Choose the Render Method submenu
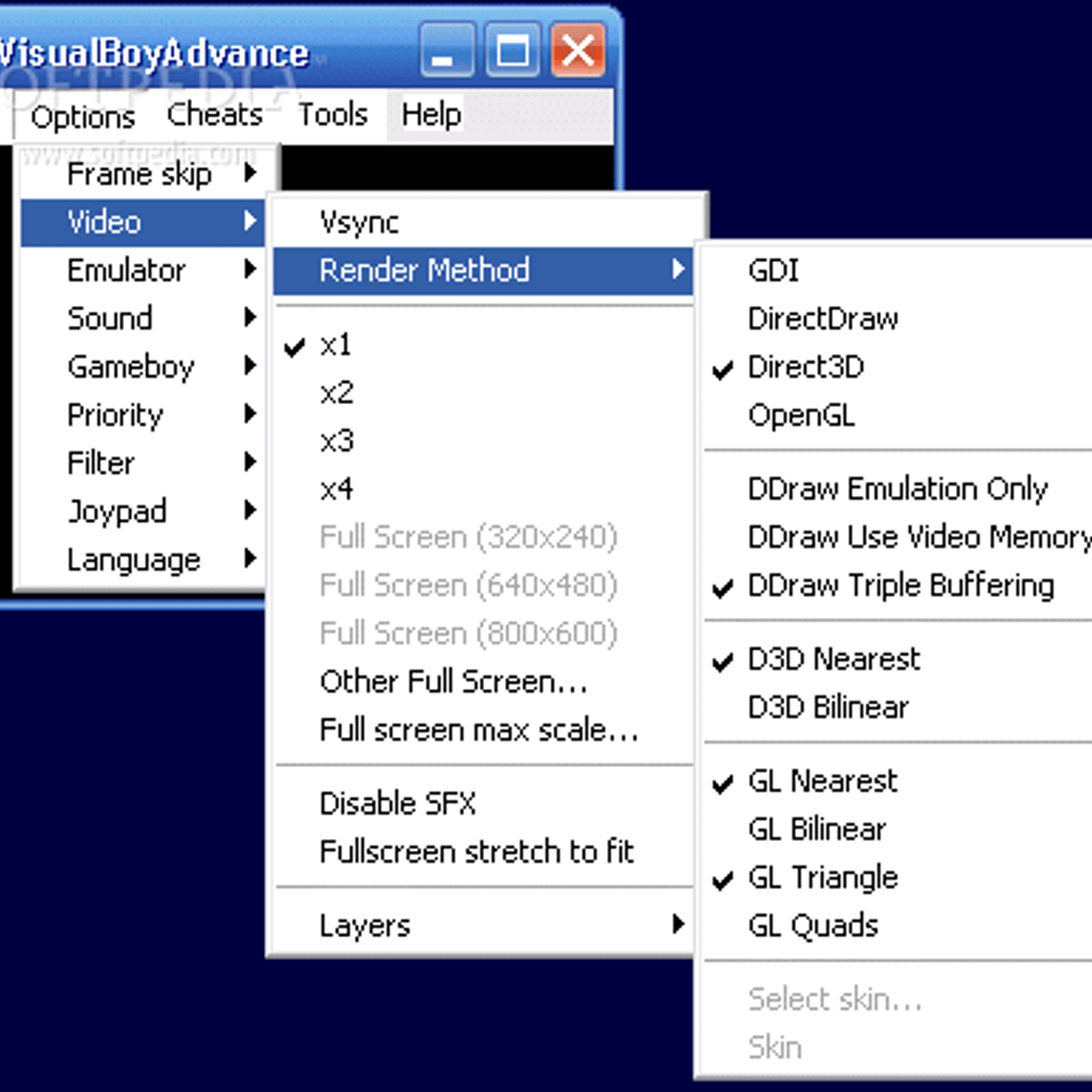1092x1092 pixels. pos(483,271)
